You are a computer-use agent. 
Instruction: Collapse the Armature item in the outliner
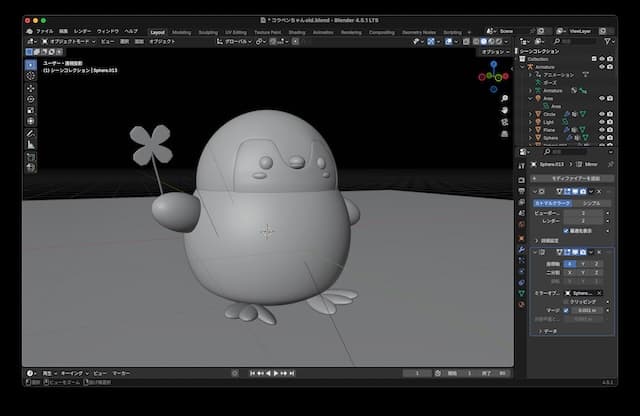pos(523,67)
